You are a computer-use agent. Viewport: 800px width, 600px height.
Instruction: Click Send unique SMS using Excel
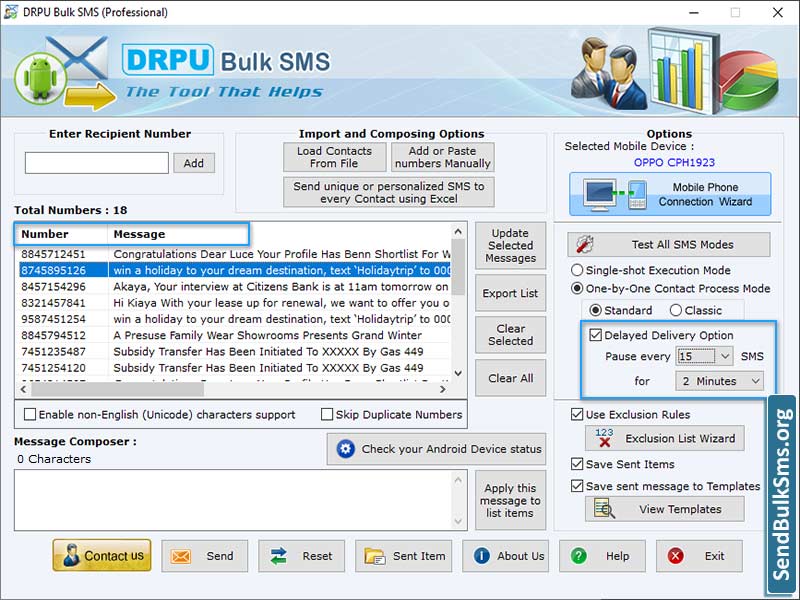pyautogui.click(x=389, y=192)
